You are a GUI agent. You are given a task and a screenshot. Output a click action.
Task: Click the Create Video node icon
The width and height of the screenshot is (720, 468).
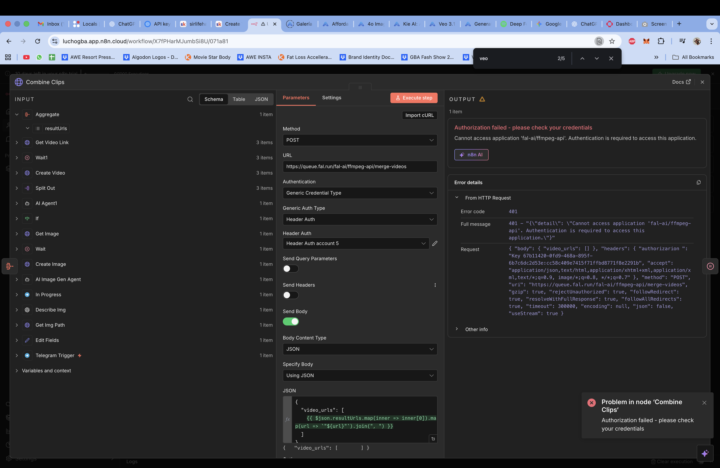tap(27, 173)
